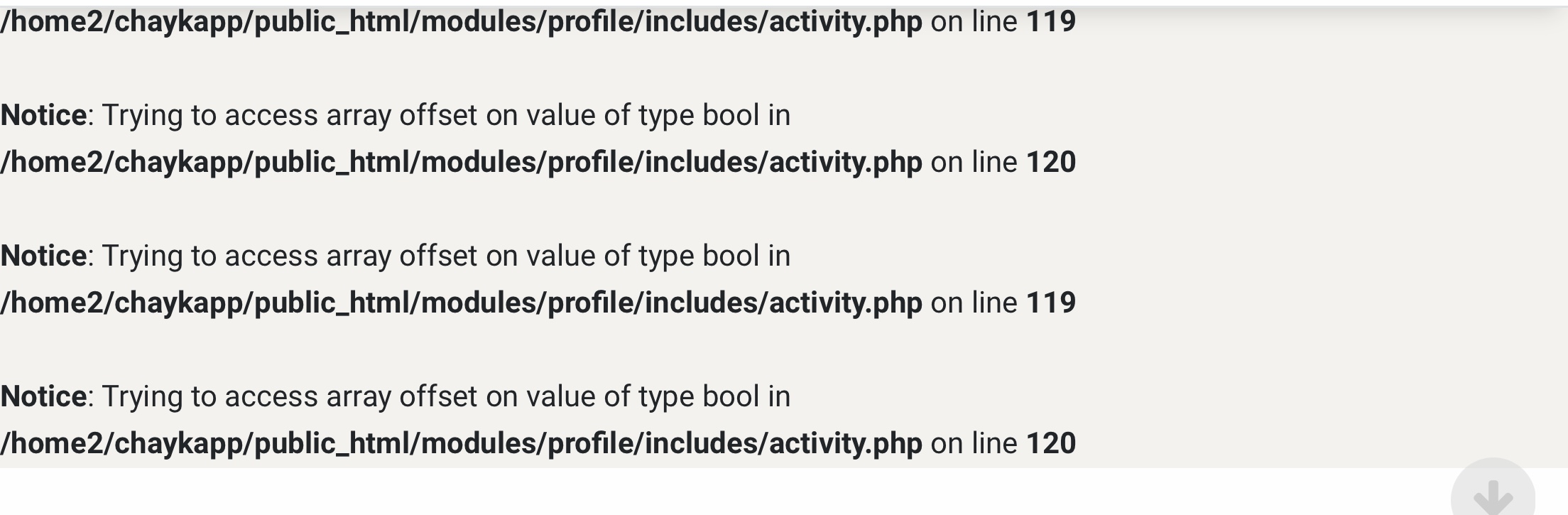
Task: Click "on line" text beside the last 120
Action: (x=974, y=443)
